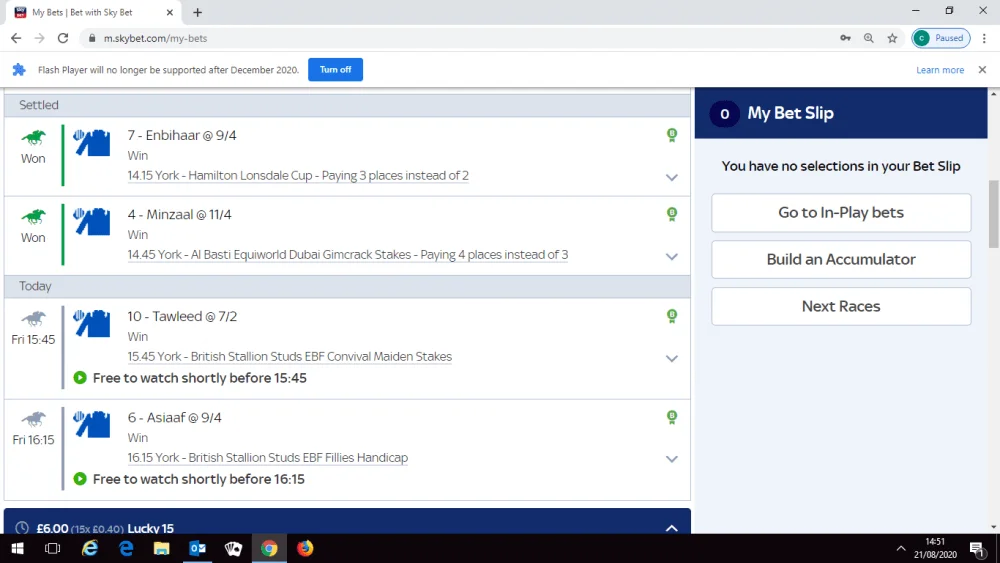Expand the Asiaaf bet details chevron
The height and width of the screenshot is (563, 1000).
[672, 459]
